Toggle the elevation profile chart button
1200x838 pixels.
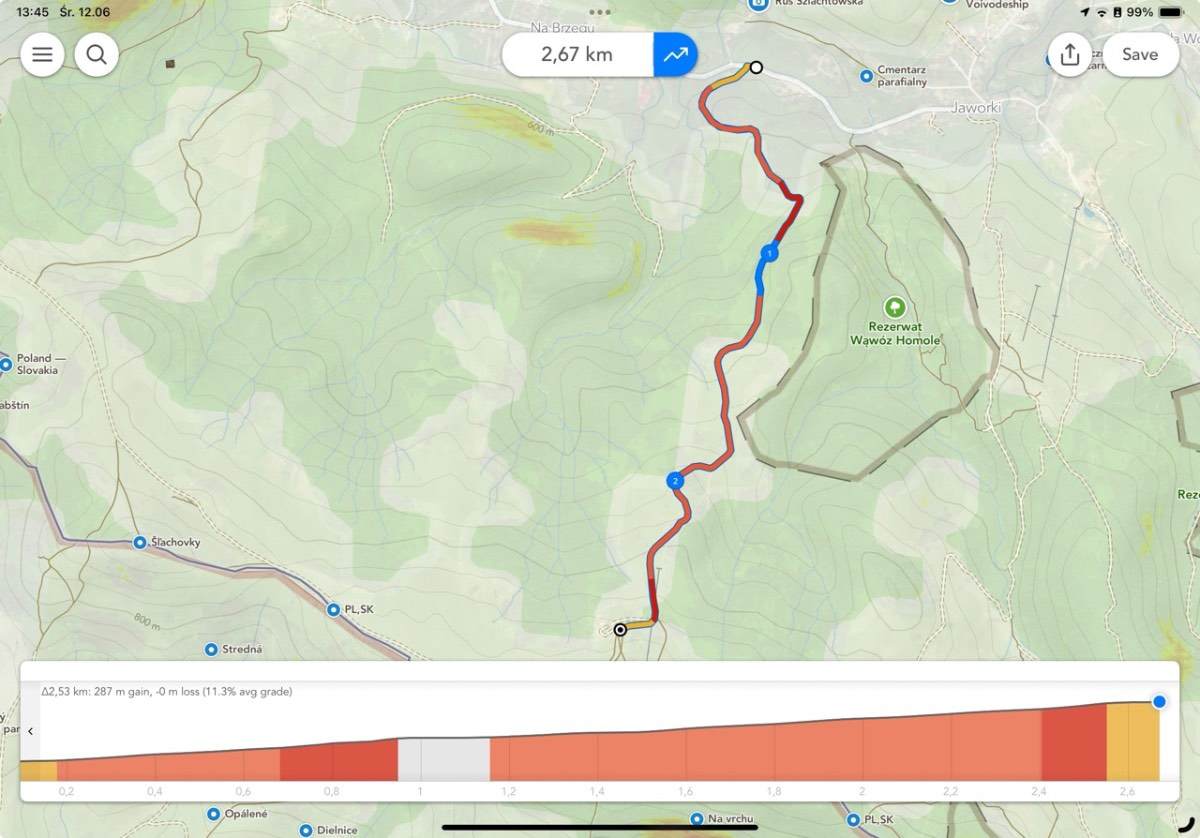click(676, 54)
